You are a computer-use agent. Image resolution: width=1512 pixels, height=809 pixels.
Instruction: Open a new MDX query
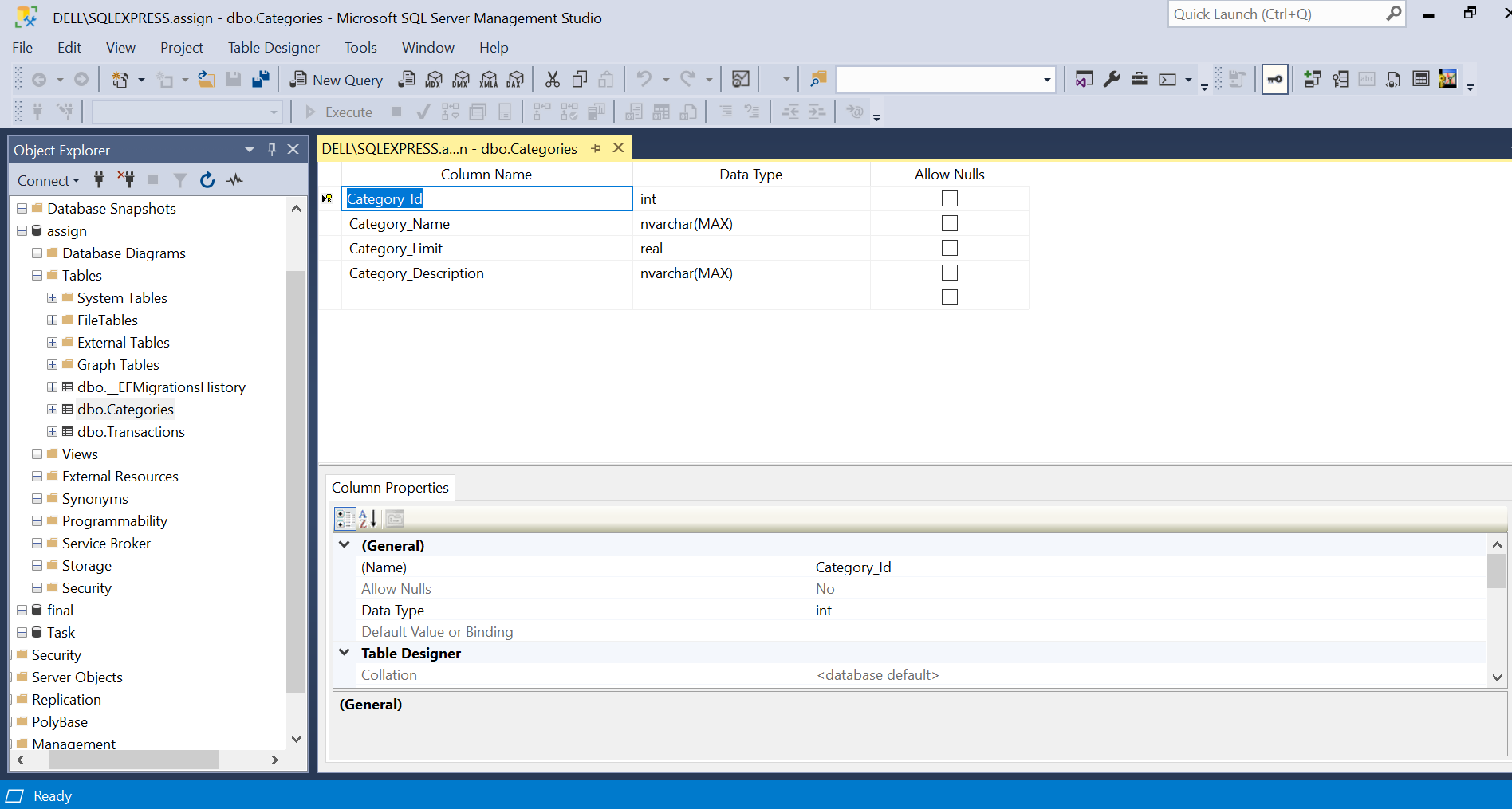point(434,80)
